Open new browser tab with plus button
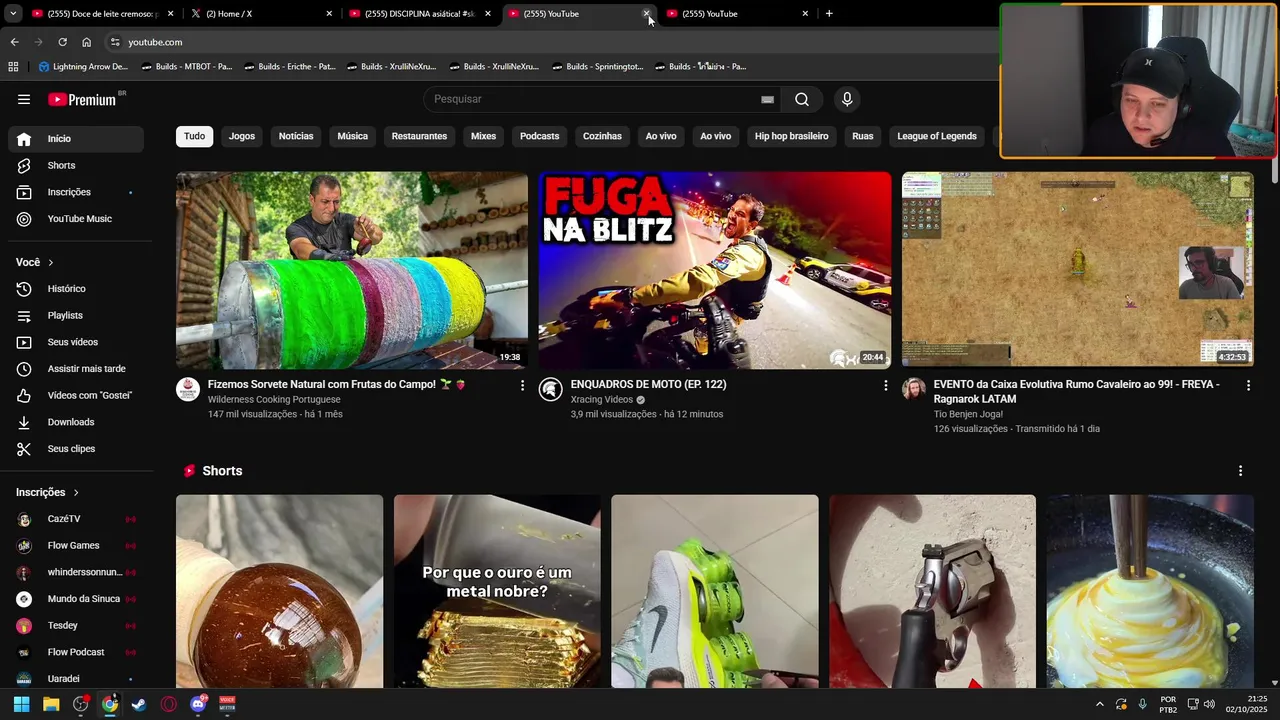This screenshot has width=1280, height=720. 829,14
